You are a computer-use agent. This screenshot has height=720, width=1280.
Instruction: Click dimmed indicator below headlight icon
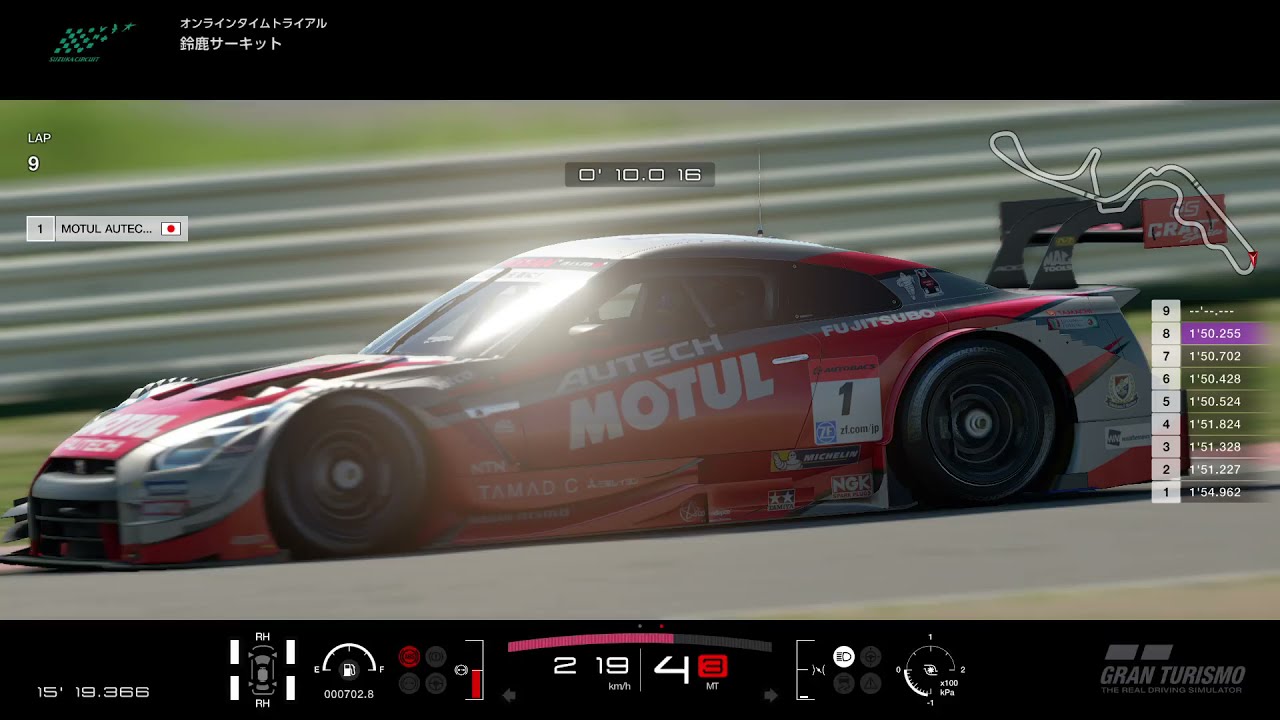843,683
